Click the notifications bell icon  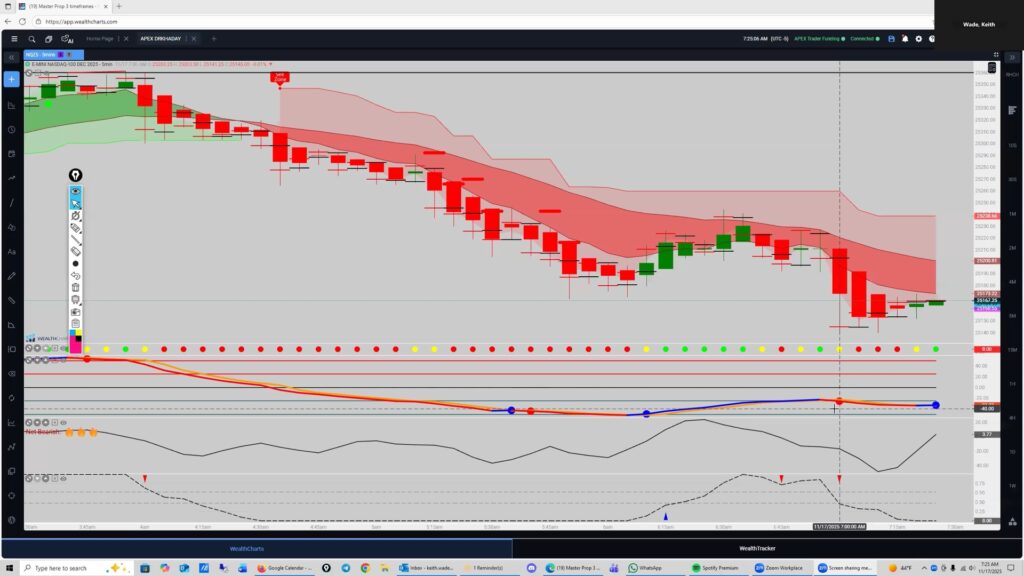[x=904, y=39]
